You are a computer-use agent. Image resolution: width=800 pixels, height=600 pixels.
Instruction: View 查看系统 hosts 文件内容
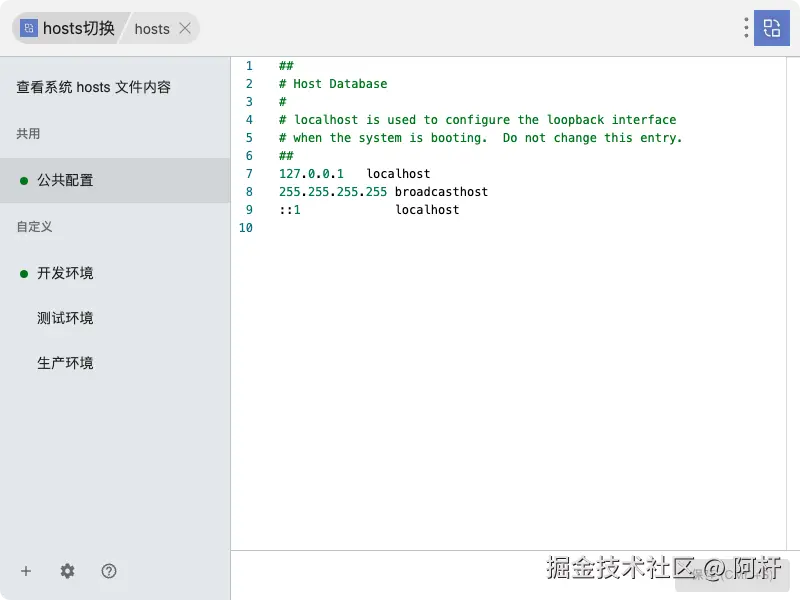pyautogui.click(x=93, y=87)
